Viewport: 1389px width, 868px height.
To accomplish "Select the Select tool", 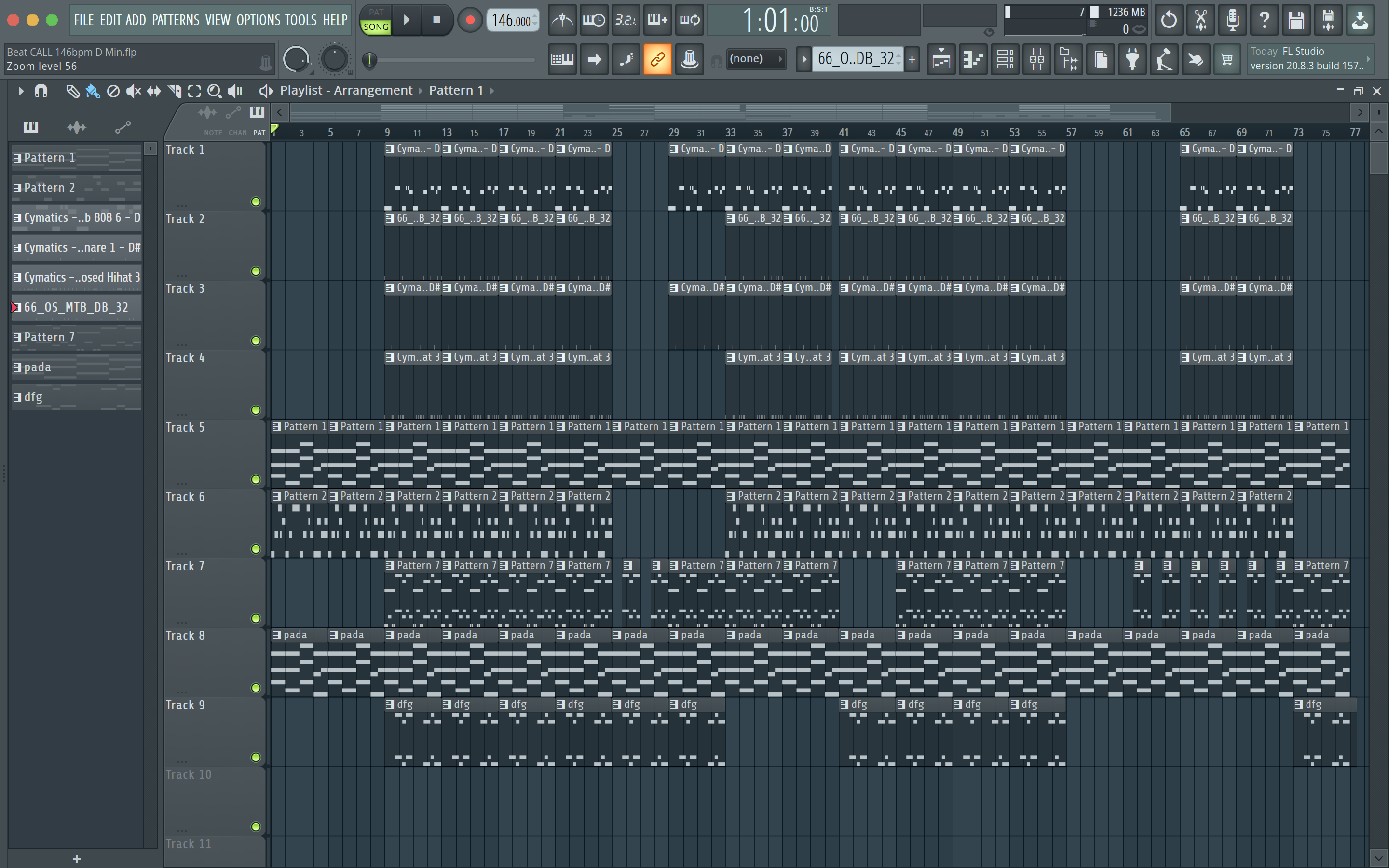I will pyautogui.click(x=194, y=91).
